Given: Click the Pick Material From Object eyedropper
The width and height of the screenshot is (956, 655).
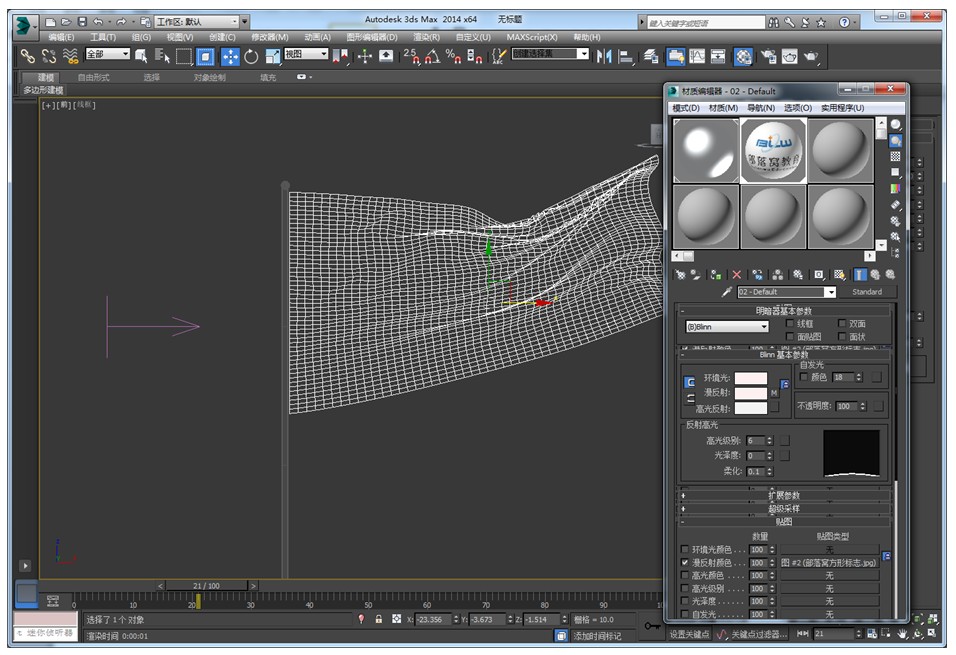Looking at the screenshot, I should [726, 292].
